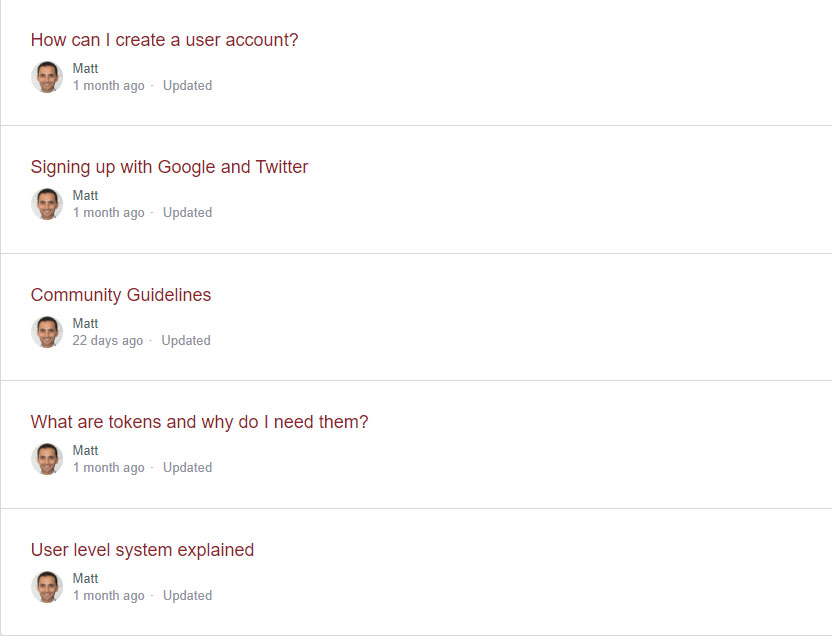Open the "User level system explained" article
Screen dimensions: 832x636
click(142, 549)
